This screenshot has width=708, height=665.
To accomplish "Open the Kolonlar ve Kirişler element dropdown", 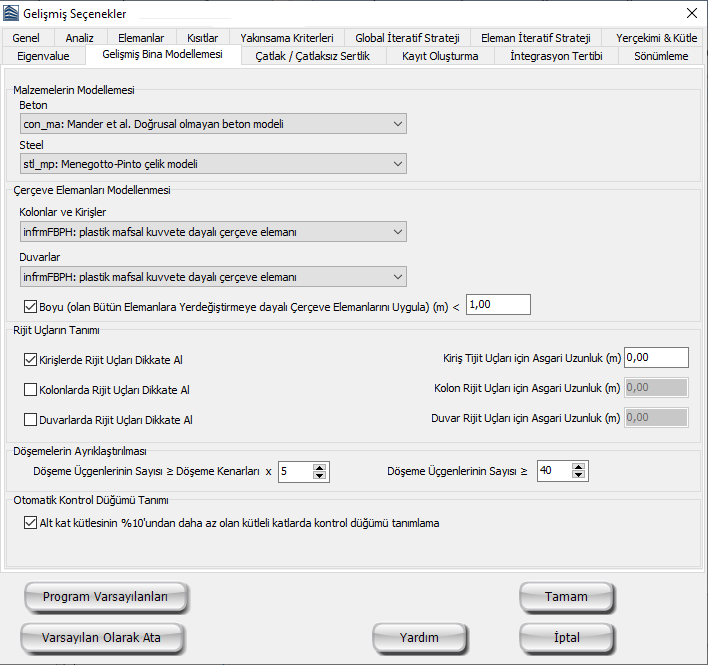I will pyautogui.click(x=212, y=232).
